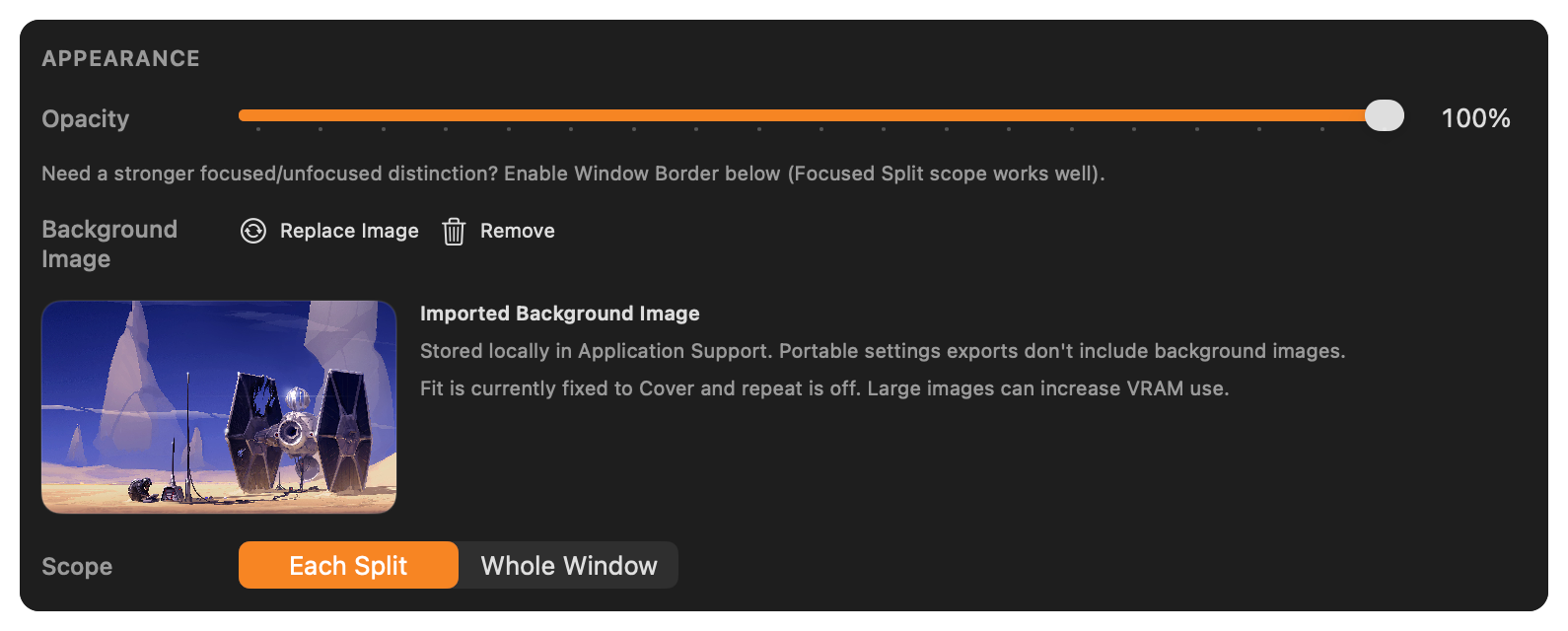Select the Each Split scope option
This screenshot has width=1568, height=631.
pos(348,565)
